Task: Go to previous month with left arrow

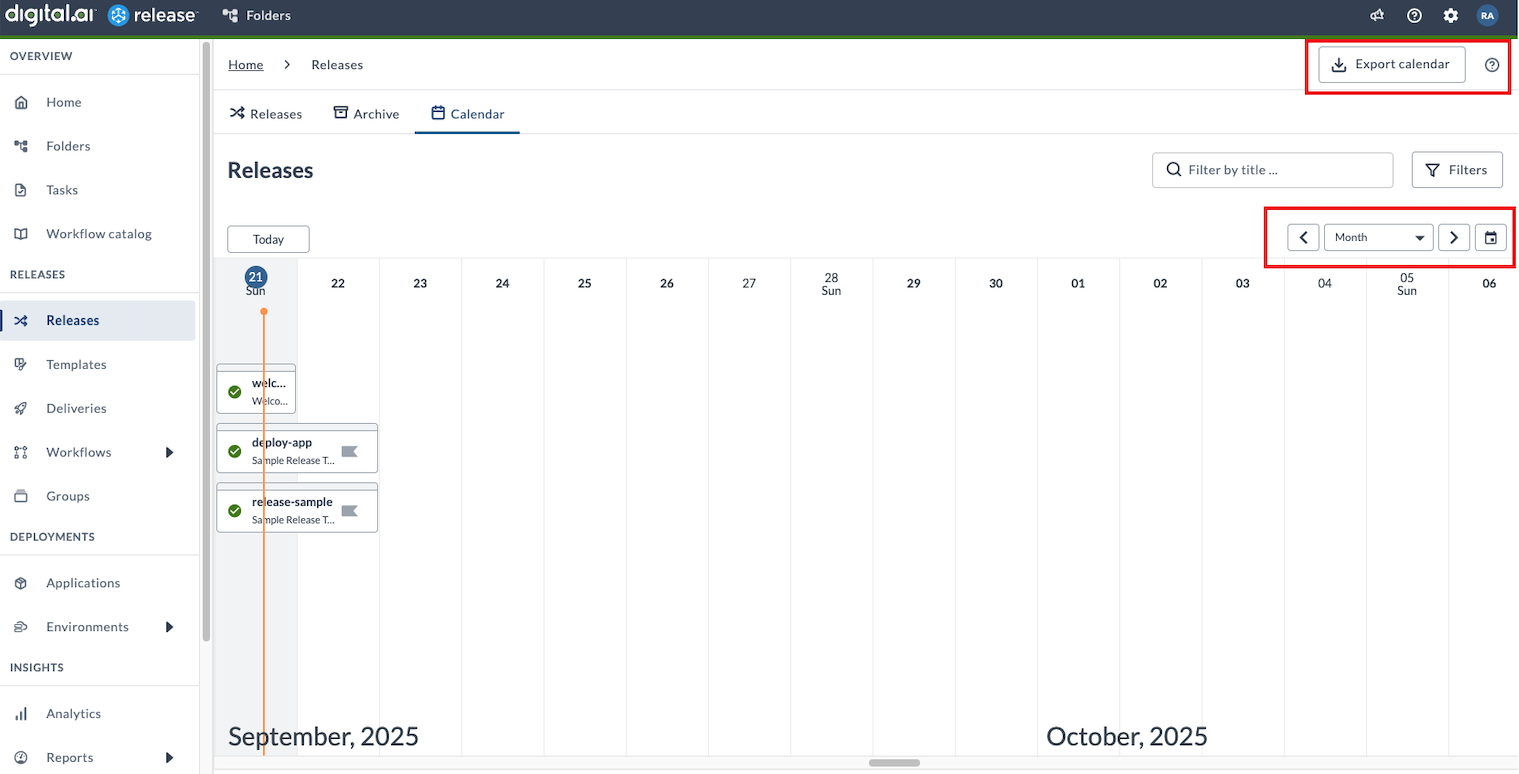Action: (1303, 238)
